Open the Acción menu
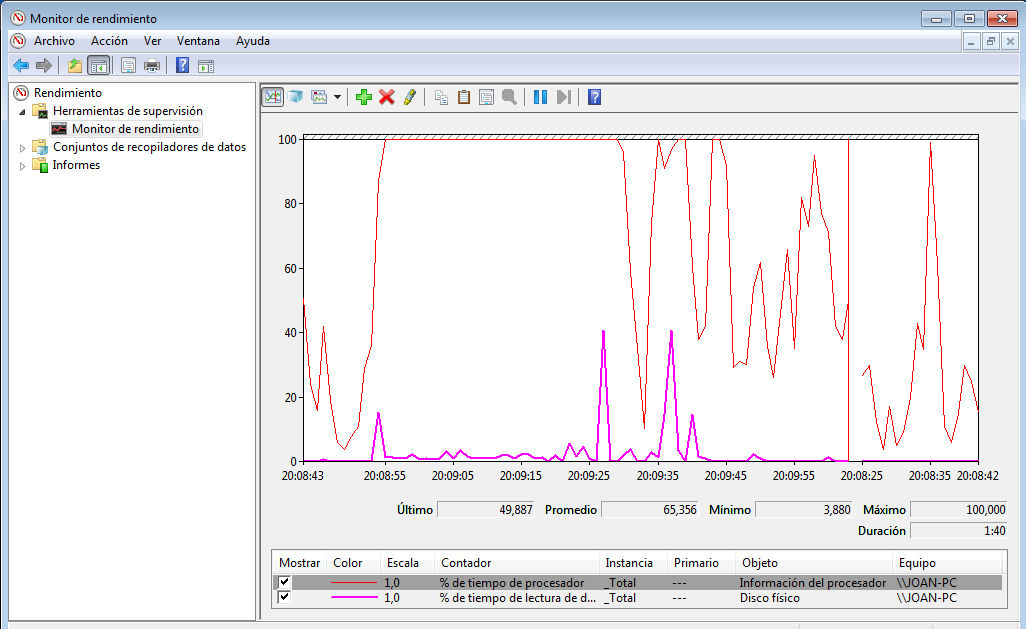The width and height of the screenshot is (1026, 629). (x=109, y=41)
